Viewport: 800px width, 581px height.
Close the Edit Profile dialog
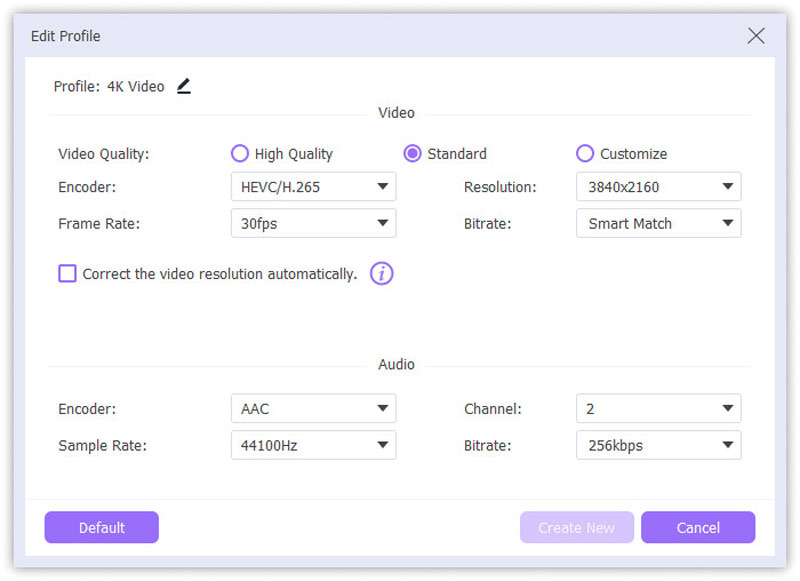click(756, 36)
